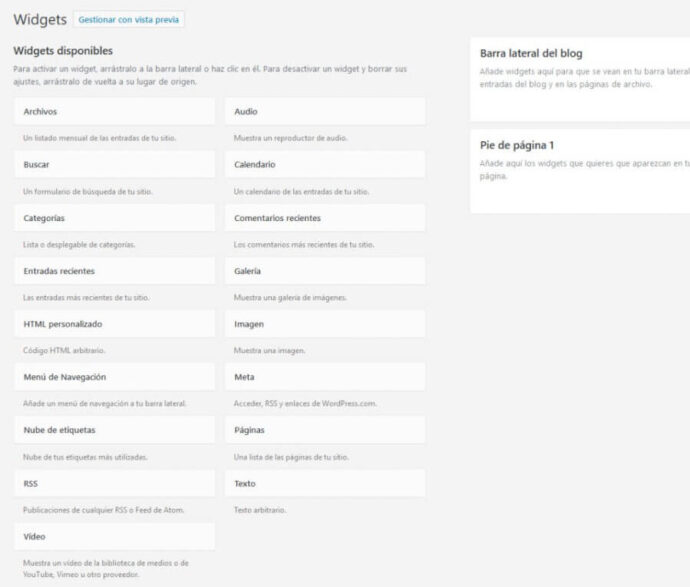Choose the Buscar widget
Viewport: 690px width, 587px height.
[115, 164]
